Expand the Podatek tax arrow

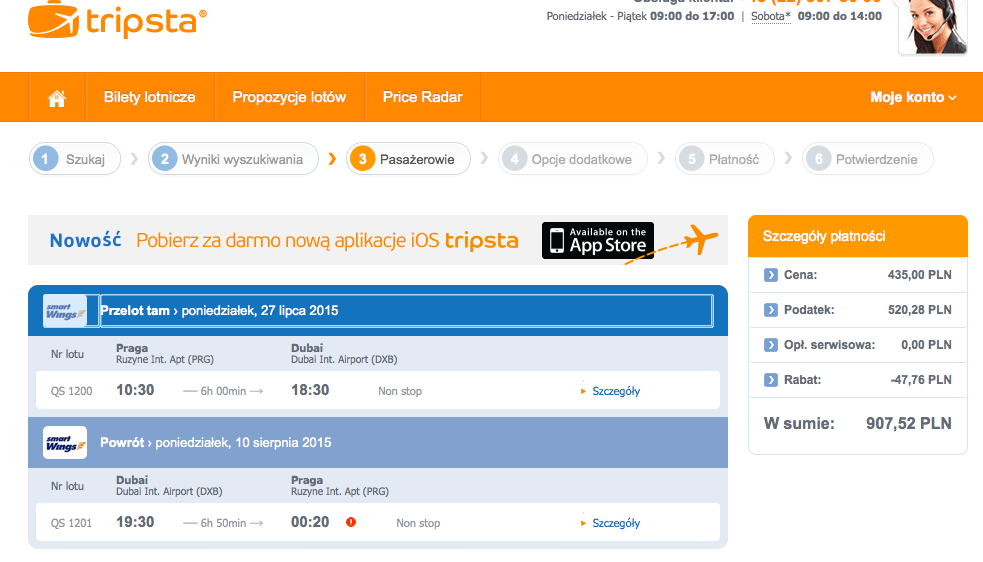coord(770,310)
